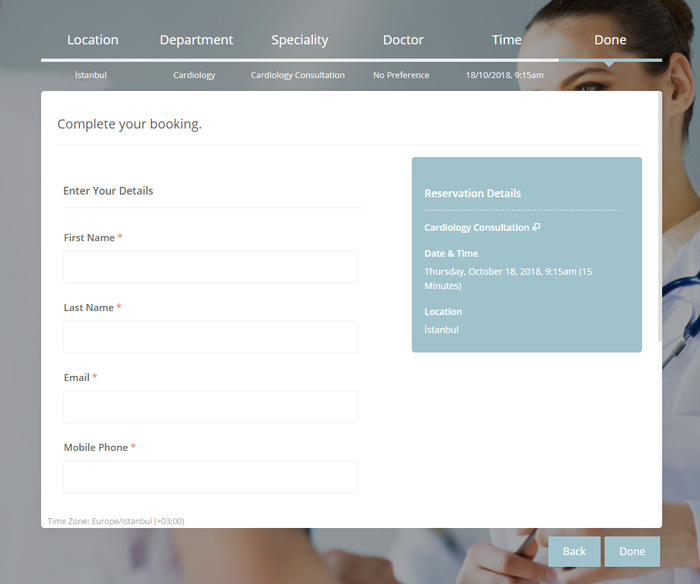This screenshot has width=700, height=584.
Task: Click "18/10/2018, 9:15am" under the Time step
Action: click(504, 75)
